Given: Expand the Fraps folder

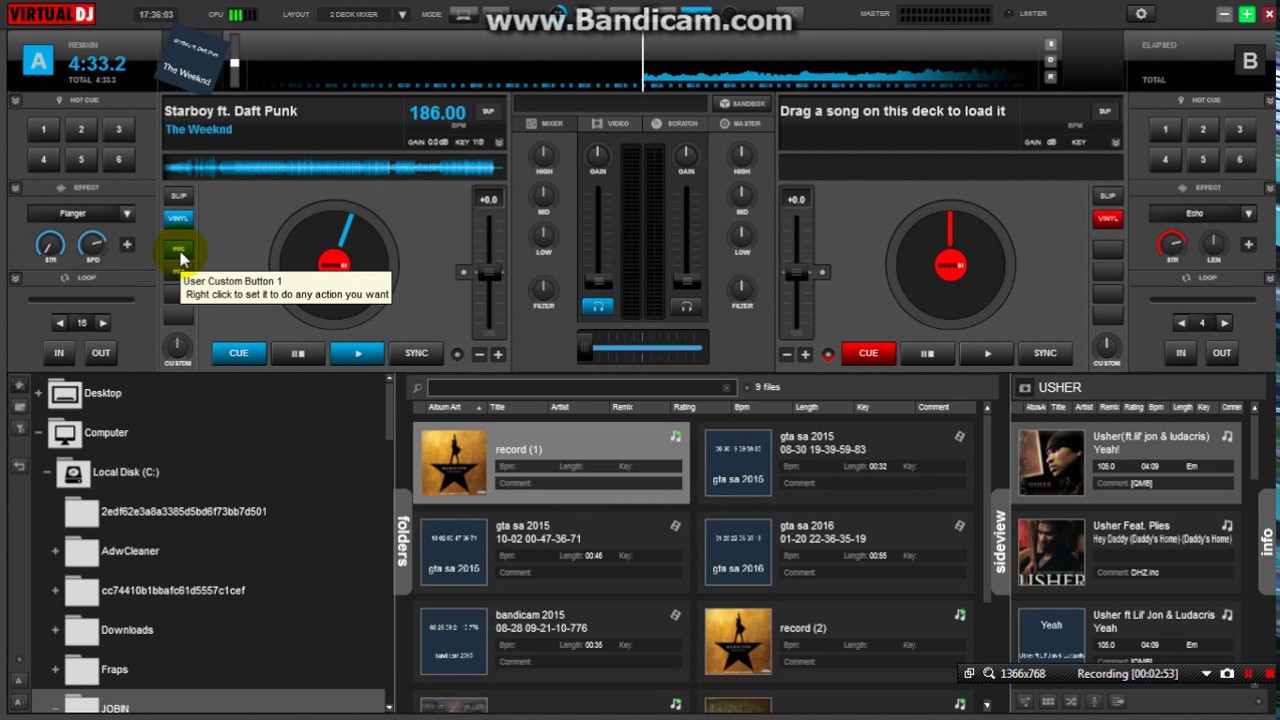Looking at the screenshot, I should click(x=55, y=670).
